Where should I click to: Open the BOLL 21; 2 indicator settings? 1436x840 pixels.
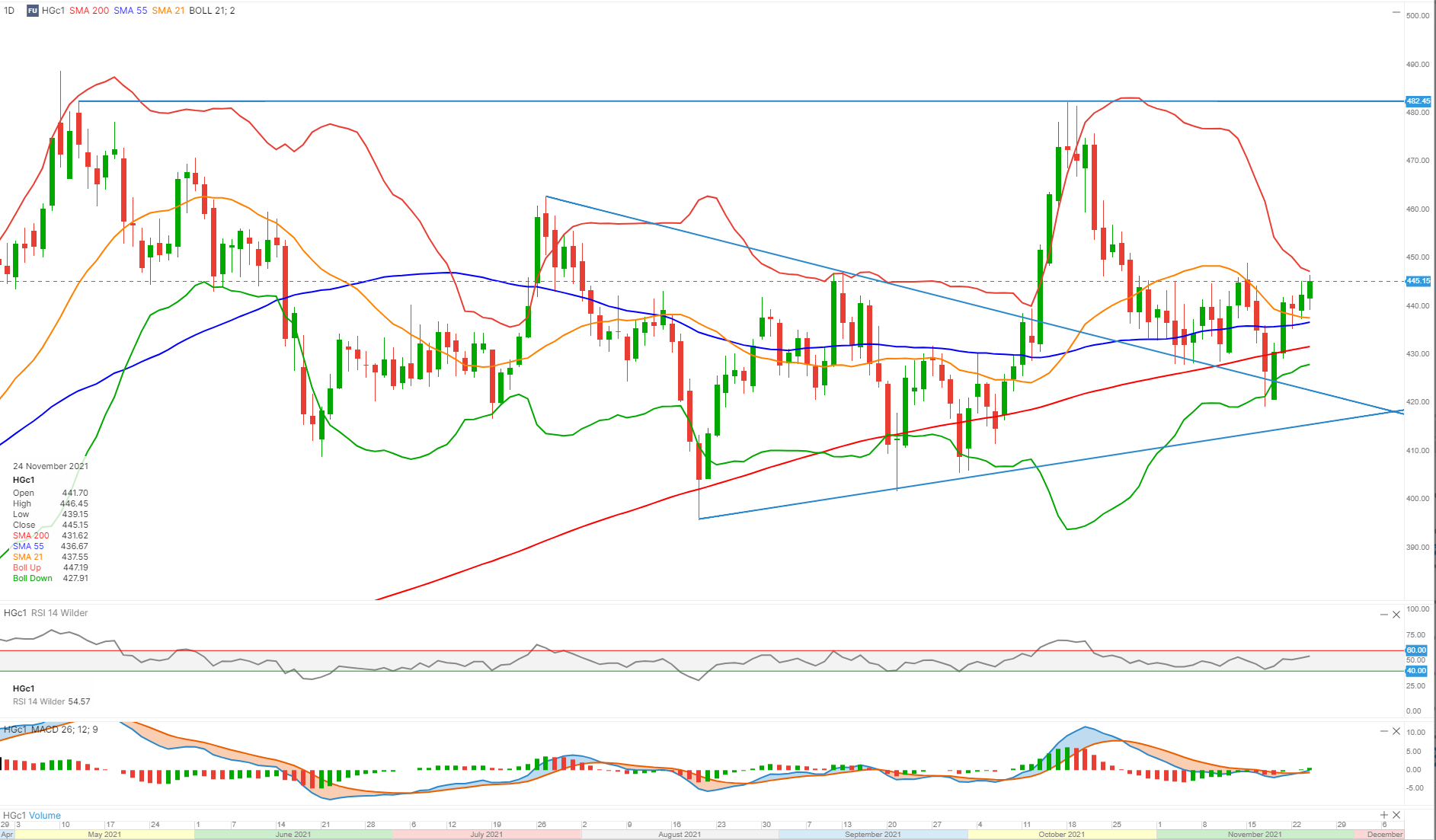[x=212, y=11]
